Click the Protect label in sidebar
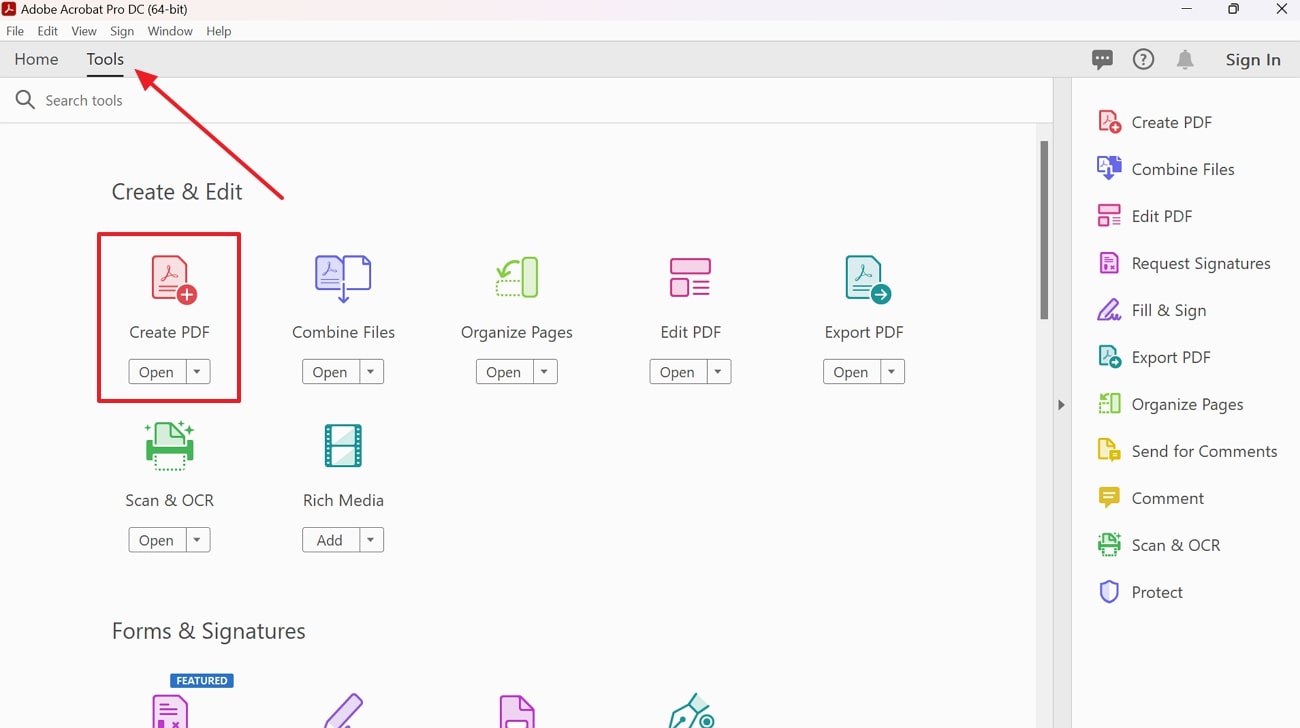 pos(1157,592)
